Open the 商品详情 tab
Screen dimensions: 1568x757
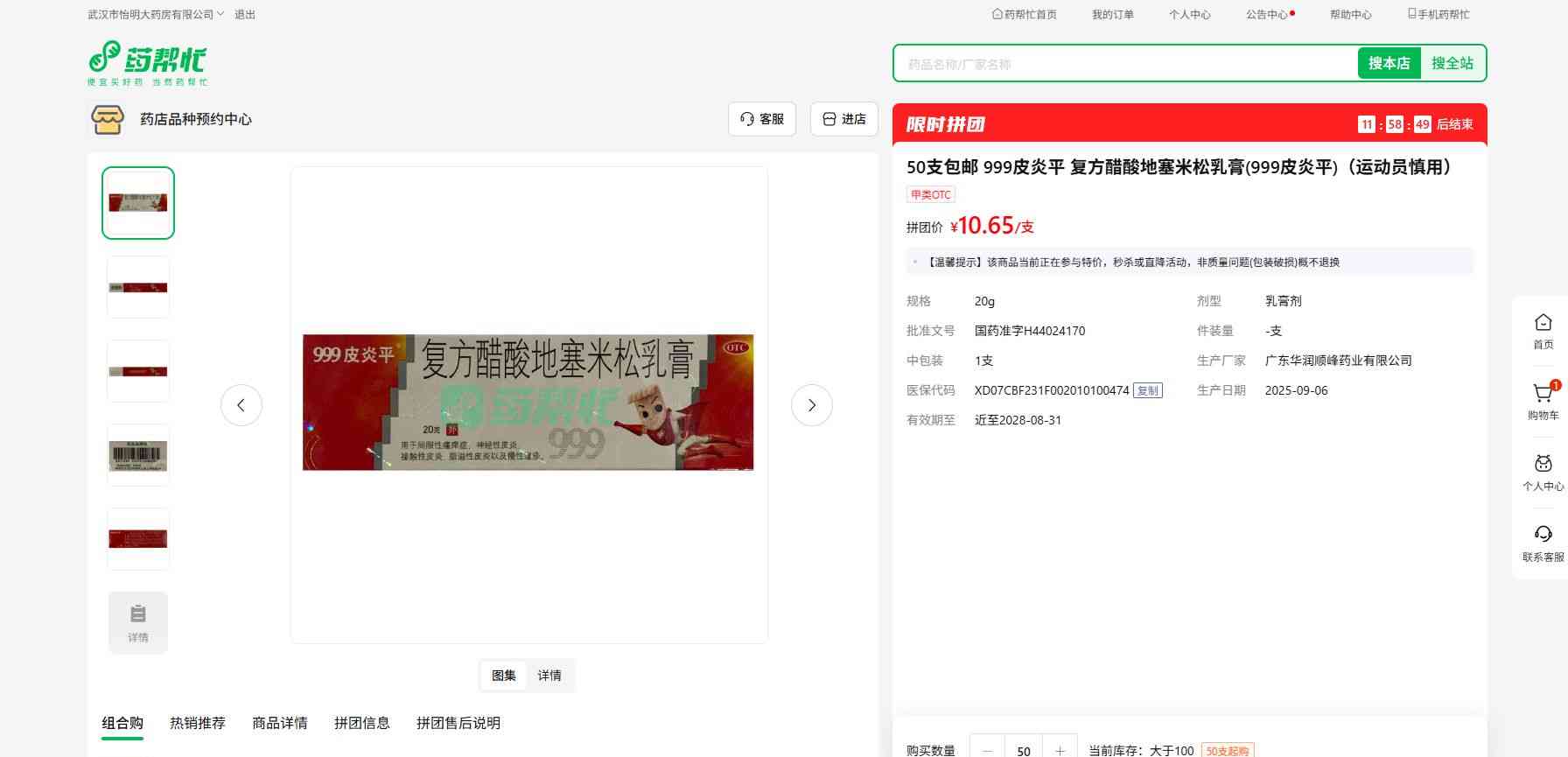point(280,723)
